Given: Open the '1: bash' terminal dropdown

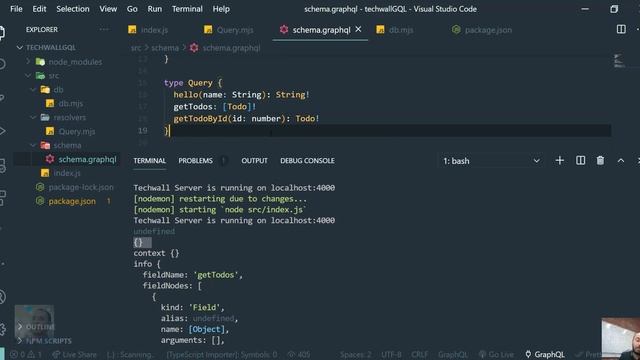Looking at the screenshot, I should point(491,161).
